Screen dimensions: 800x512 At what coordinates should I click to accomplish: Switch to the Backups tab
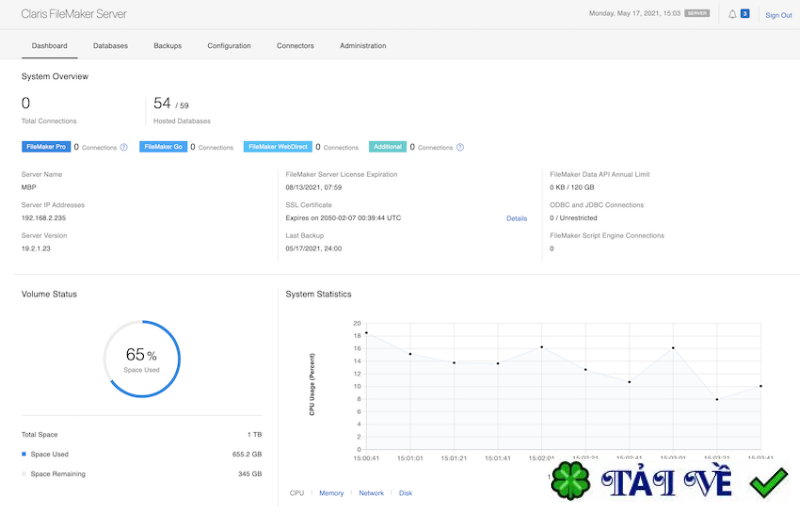(x=167, y=46)
